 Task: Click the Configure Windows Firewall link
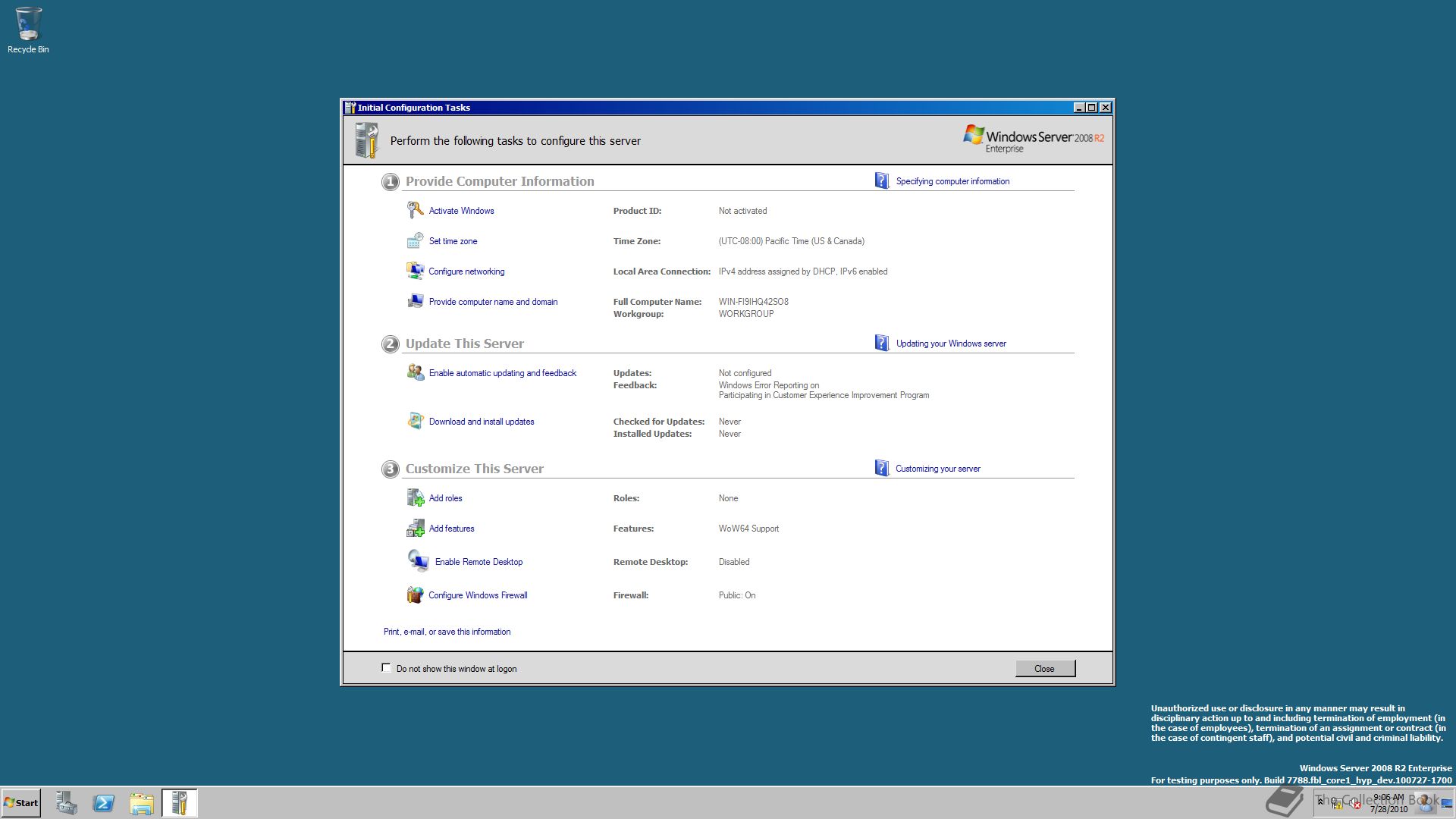tap(478, 595)
